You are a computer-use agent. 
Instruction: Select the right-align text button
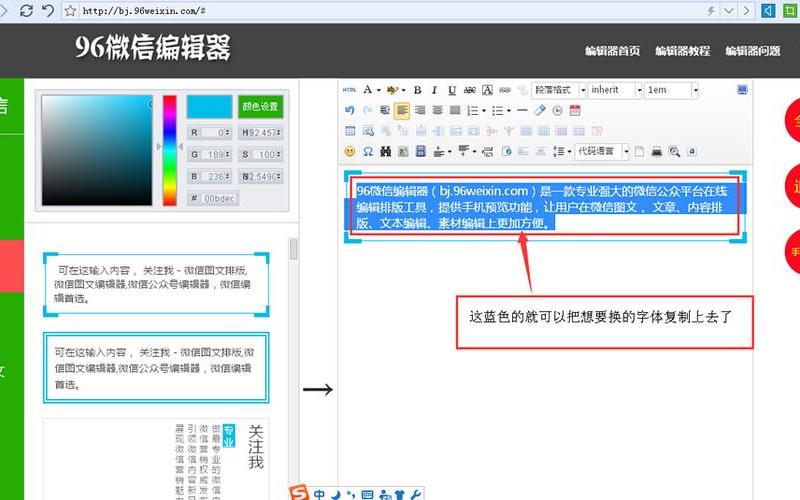point(420,110)
